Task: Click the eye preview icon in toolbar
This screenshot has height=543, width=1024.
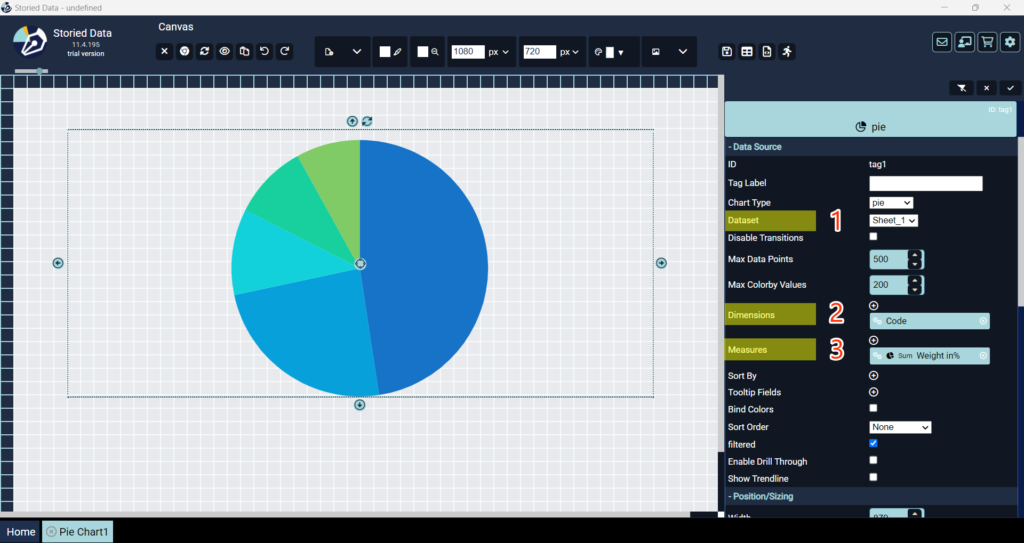Action: 224,51
